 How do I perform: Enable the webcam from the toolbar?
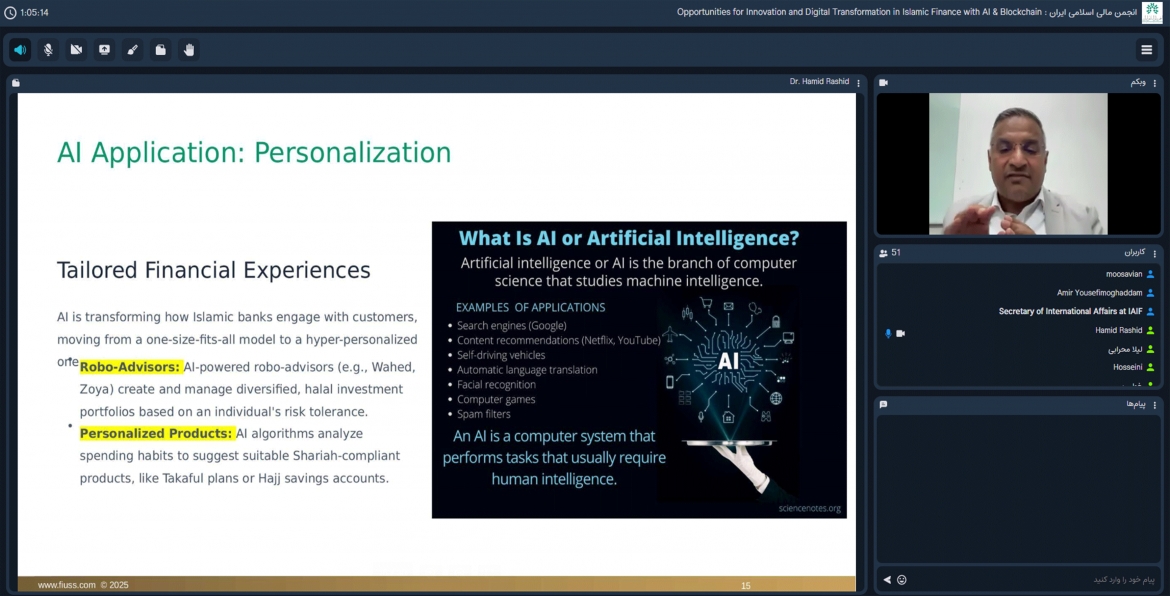coord(76,50)
